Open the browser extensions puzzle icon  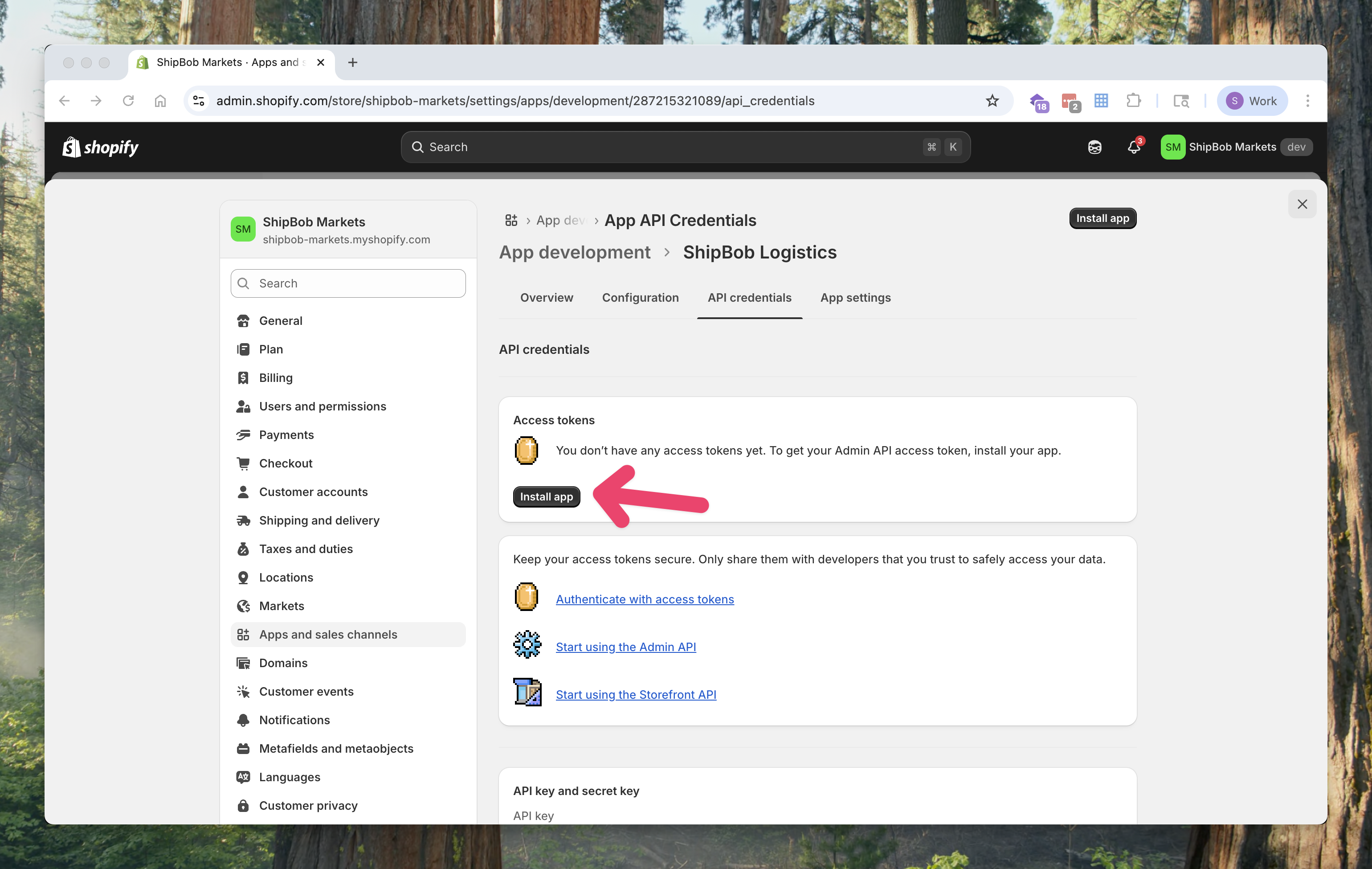pos(1133,101)
